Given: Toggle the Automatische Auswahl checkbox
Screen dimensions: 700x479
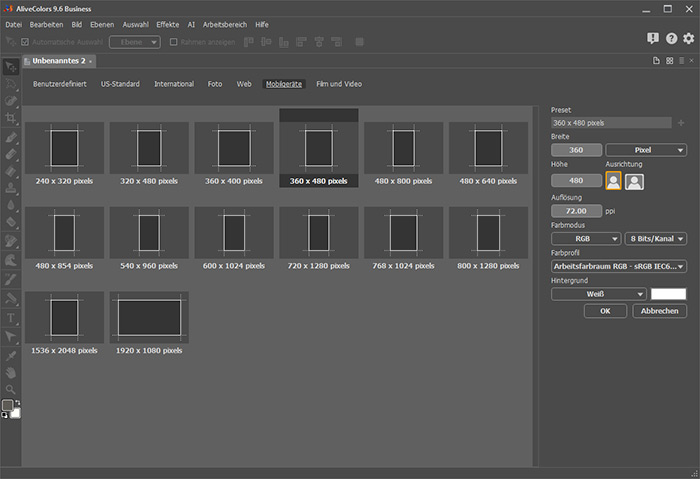Looking at the screenshot, I should coord(25,42).
